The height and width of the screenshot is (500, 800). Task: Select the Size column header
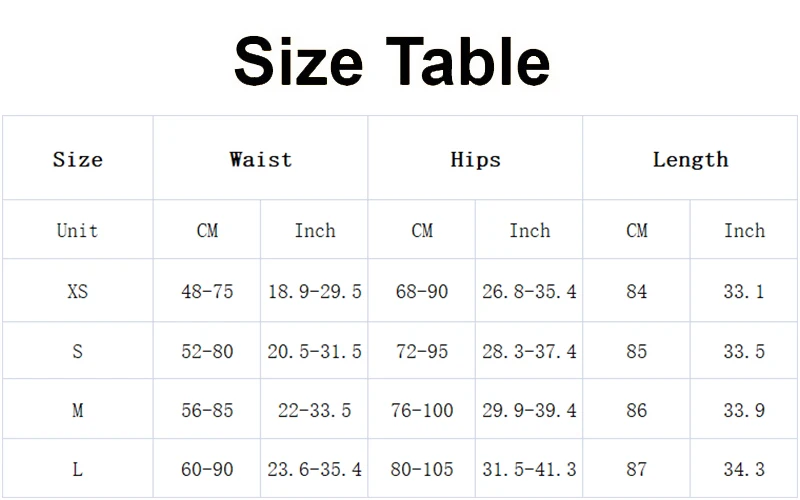(x=78, y=160)
